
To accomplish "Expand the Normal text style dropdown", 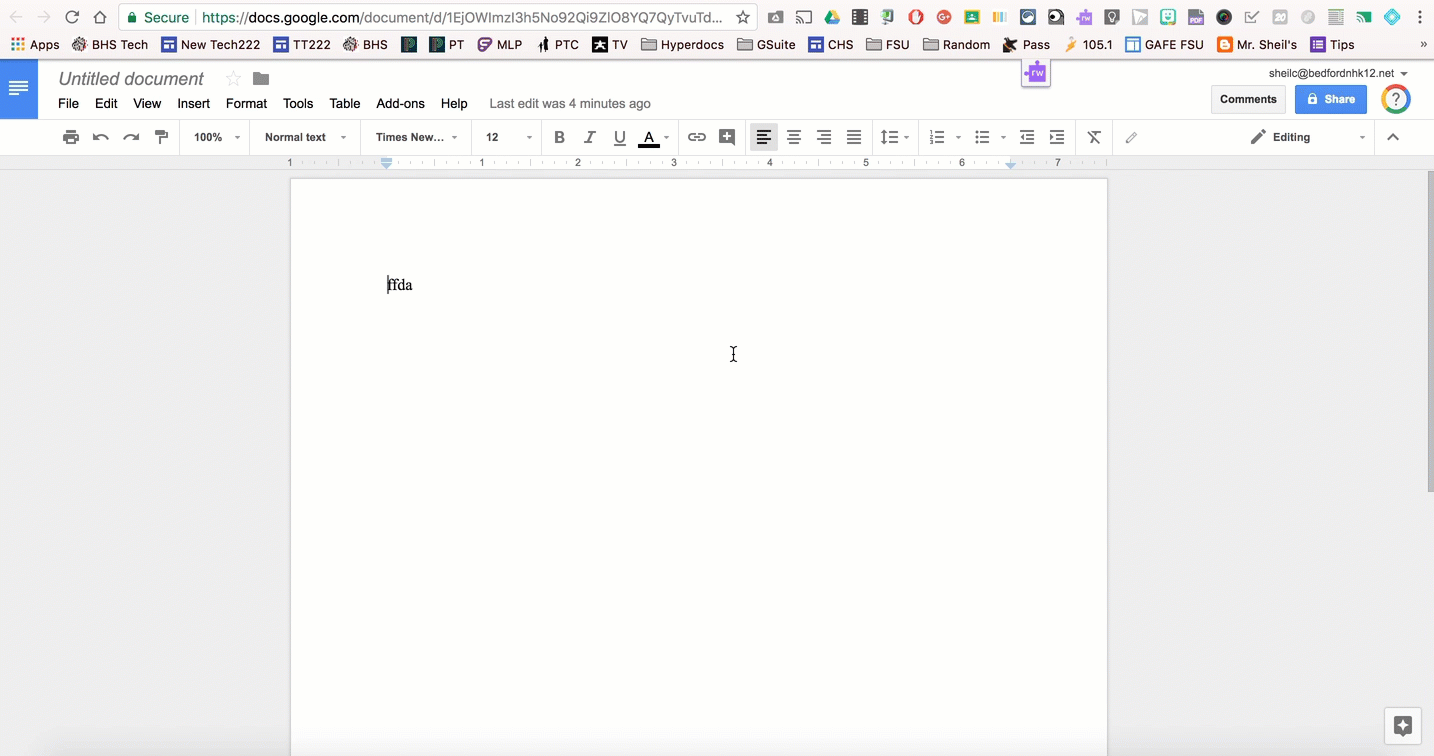I will coord(305,137).
